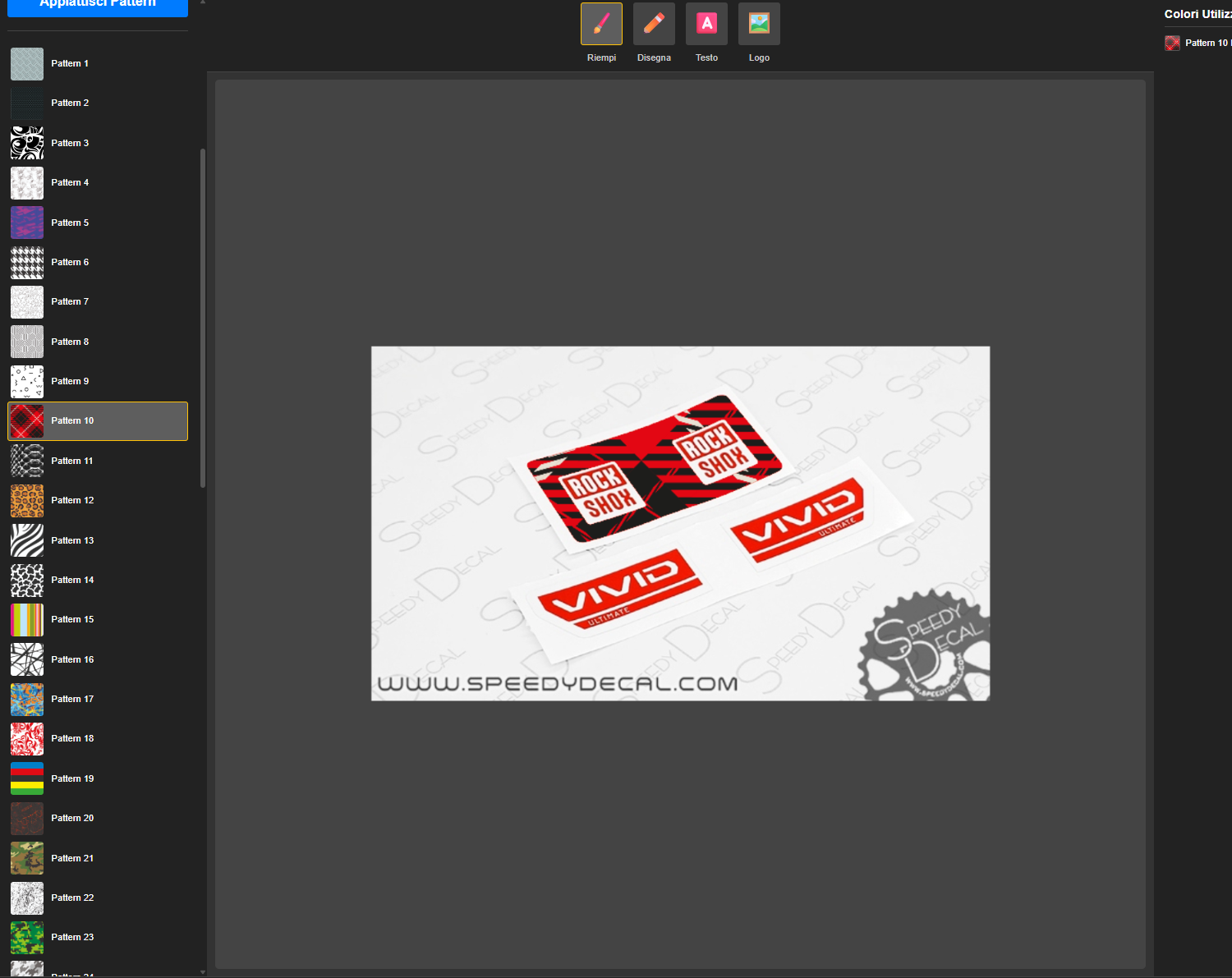The image size is (1232, 978).
Task: Click the "Pattern 15" label
Action: (x=72, y=619)
